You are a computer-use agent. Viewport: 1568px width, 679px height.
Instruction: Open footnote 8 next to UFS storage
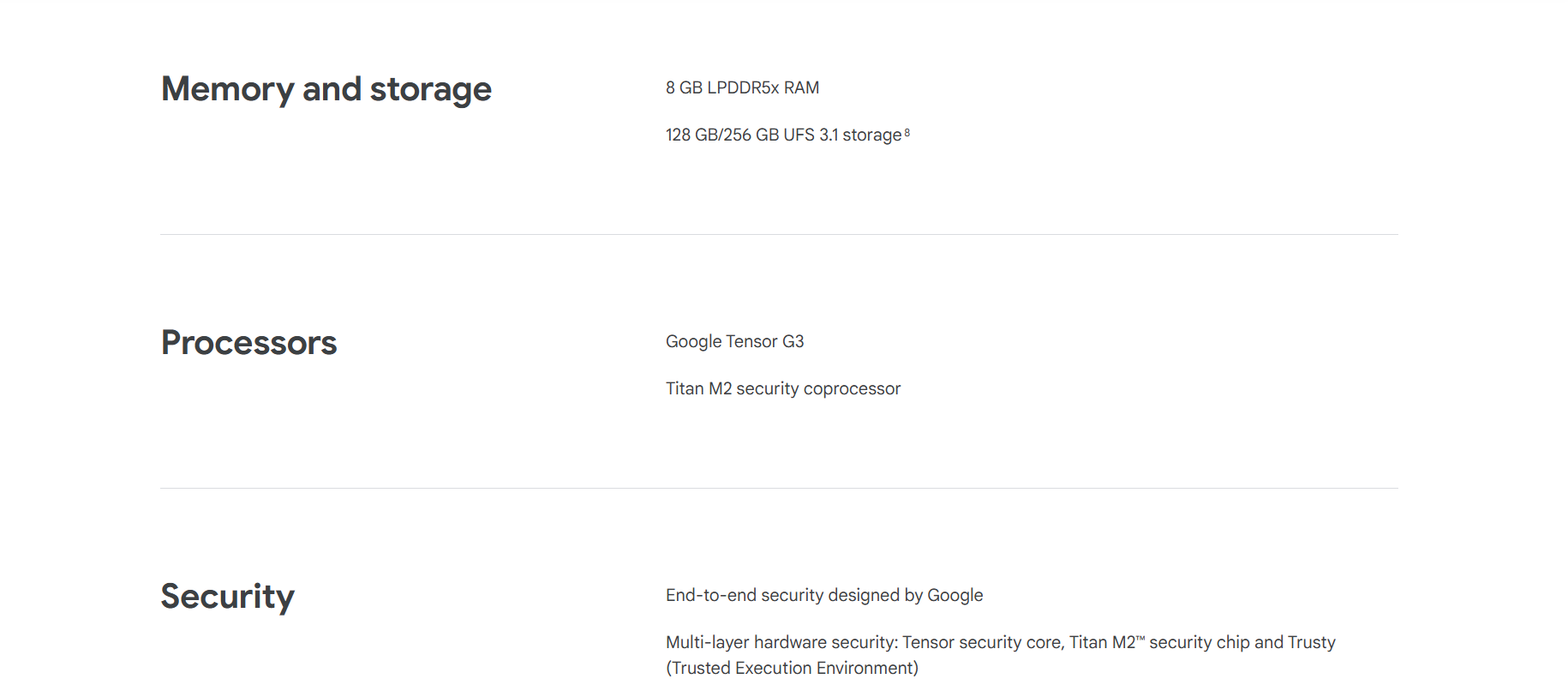point(907,132)
